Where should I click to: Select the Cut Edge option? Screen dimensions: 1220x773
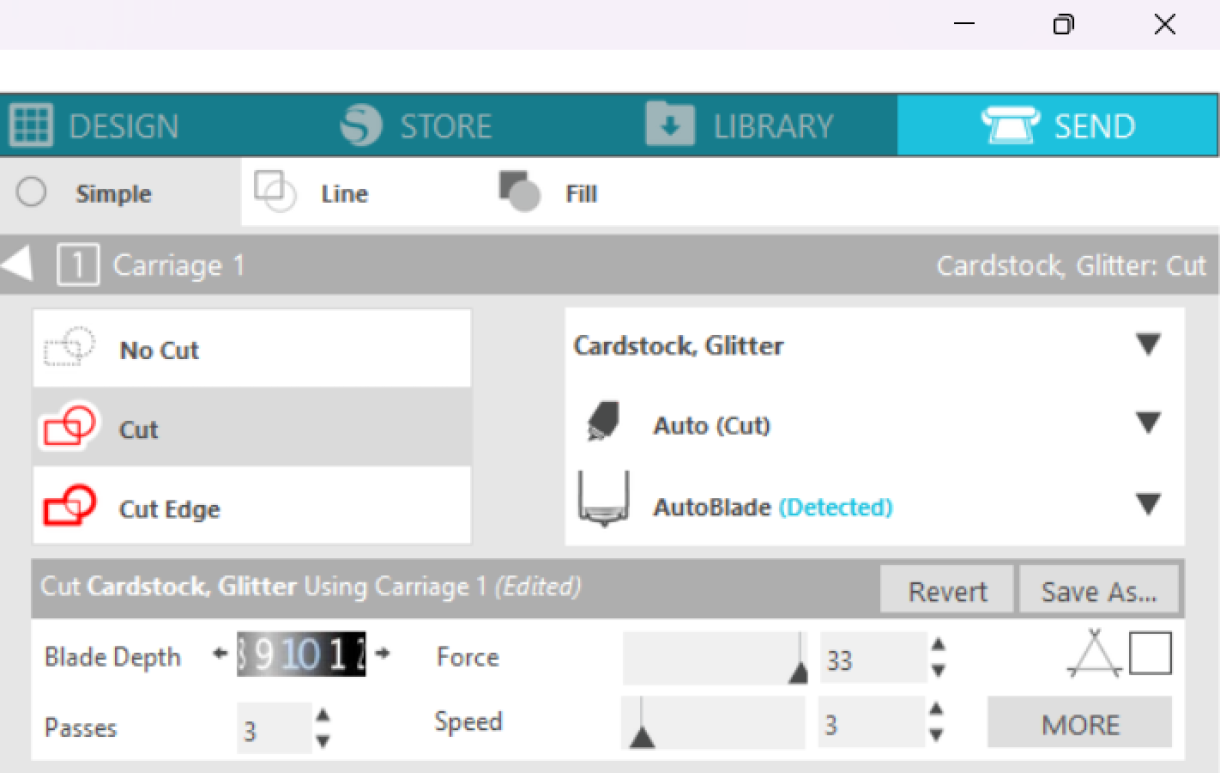pos(252,507)
